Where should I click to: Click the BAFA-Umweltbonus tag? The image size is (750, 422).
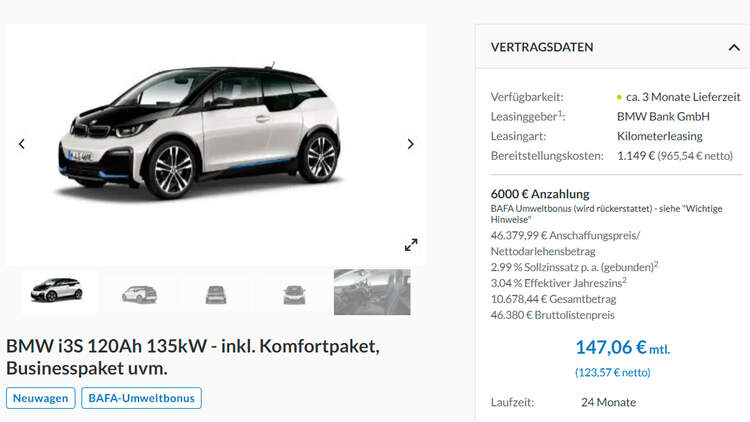(x=142, y=398)
